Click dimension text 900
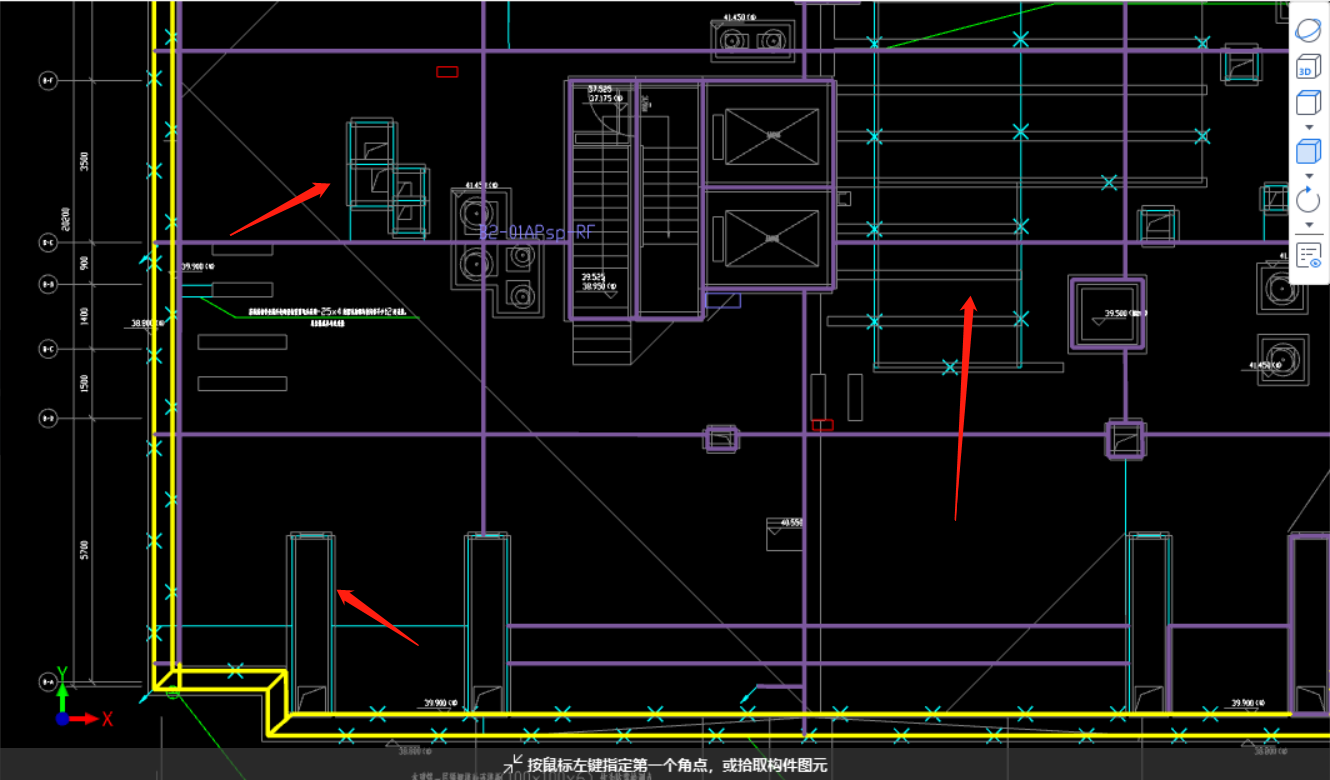Image resolution: width=1330 pixels, height=780 pixels. click(x=85, y=263)
